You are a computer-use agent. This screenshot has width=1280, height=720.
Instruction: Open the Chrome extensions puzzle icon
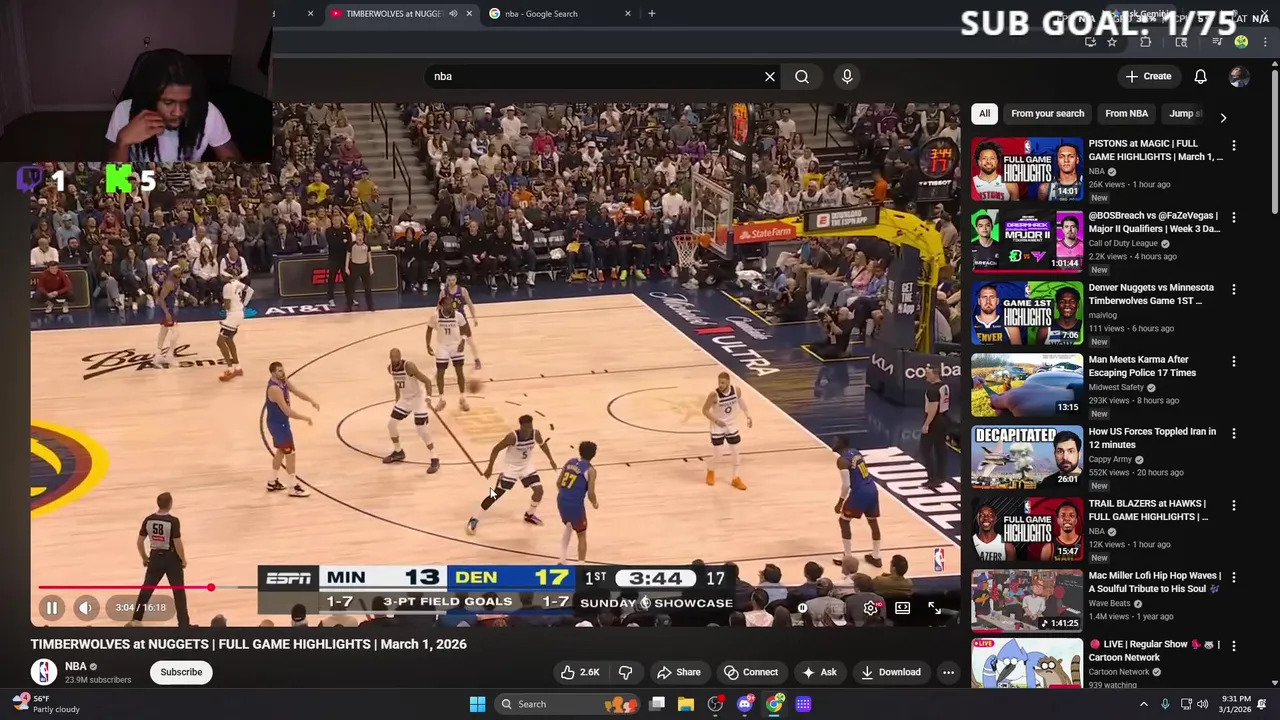pos(1146,42)
